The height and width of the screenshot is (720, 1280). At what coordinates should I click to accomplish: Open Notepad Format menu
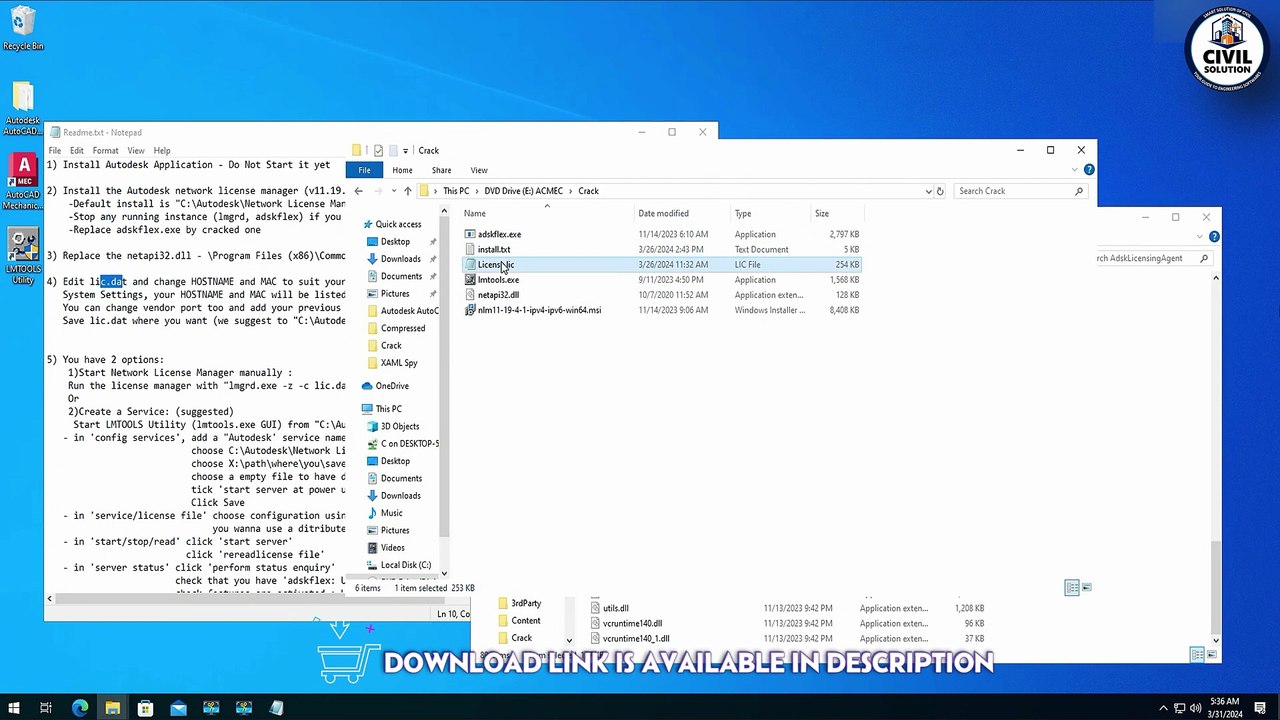click(105, 151)
